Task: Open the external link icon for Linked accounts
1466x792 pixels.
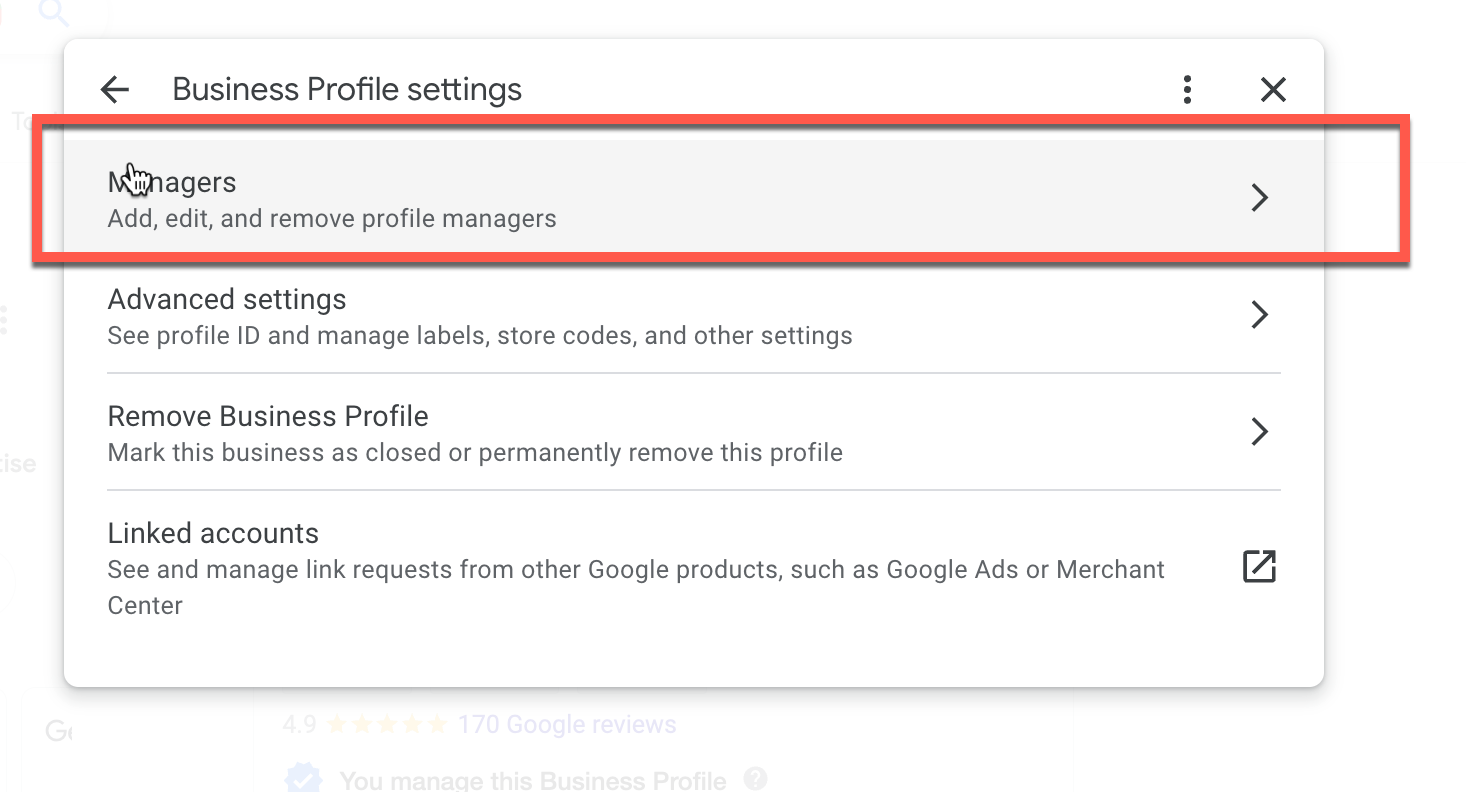Action: pos(1259,566)
